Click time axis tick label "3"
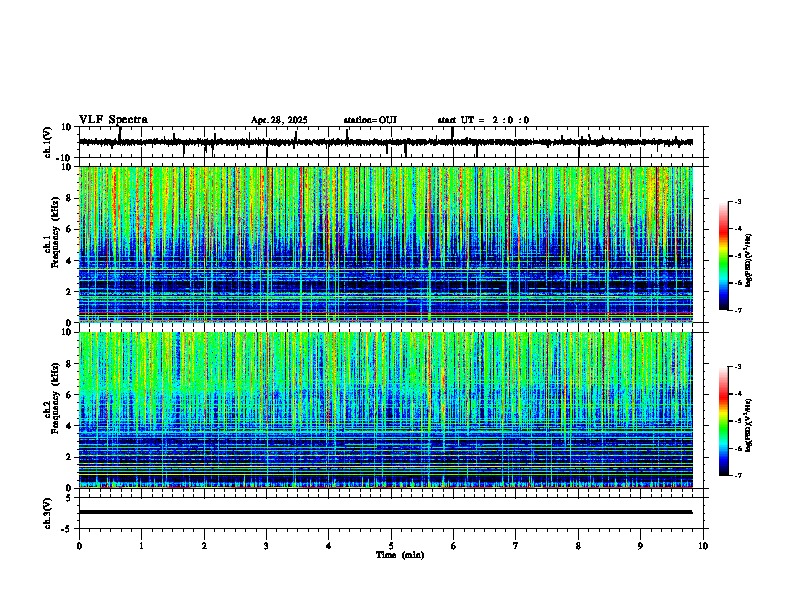The image size is (792, 612). click(266, 546)
